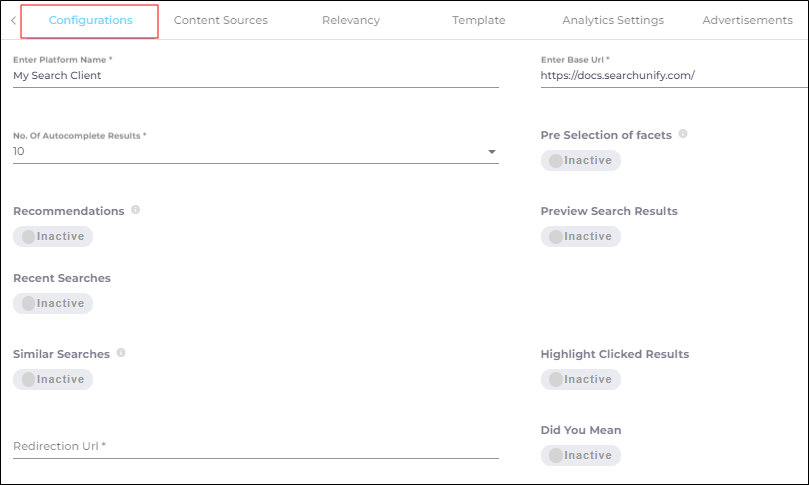This screenshot has width=809, height=485.
Task: Turn on Similar Searches toggle
Action: pyautogui.click(x=53, y=379)
